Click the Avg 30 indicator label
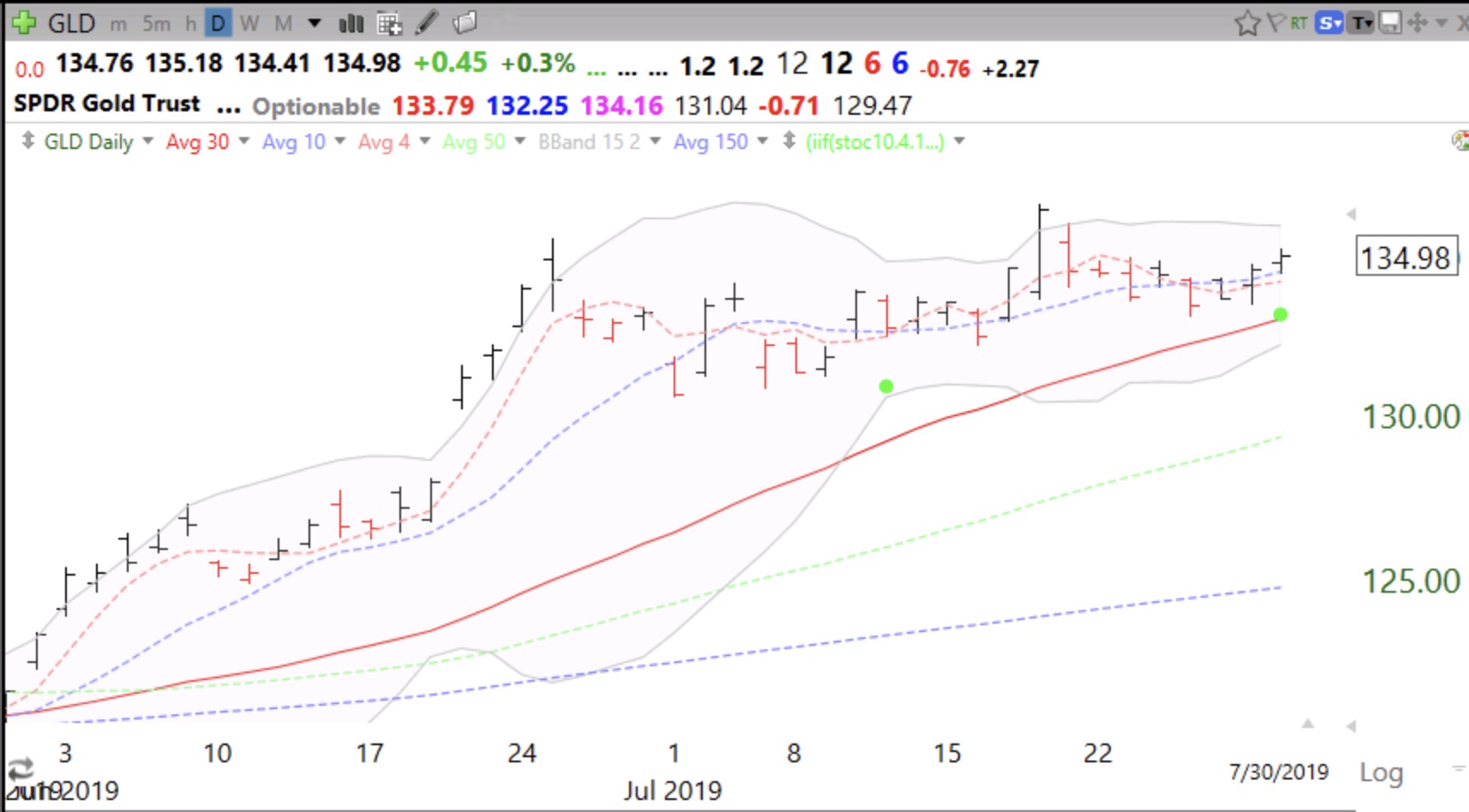Screen dimensions: 1469x812 point(197,141)
